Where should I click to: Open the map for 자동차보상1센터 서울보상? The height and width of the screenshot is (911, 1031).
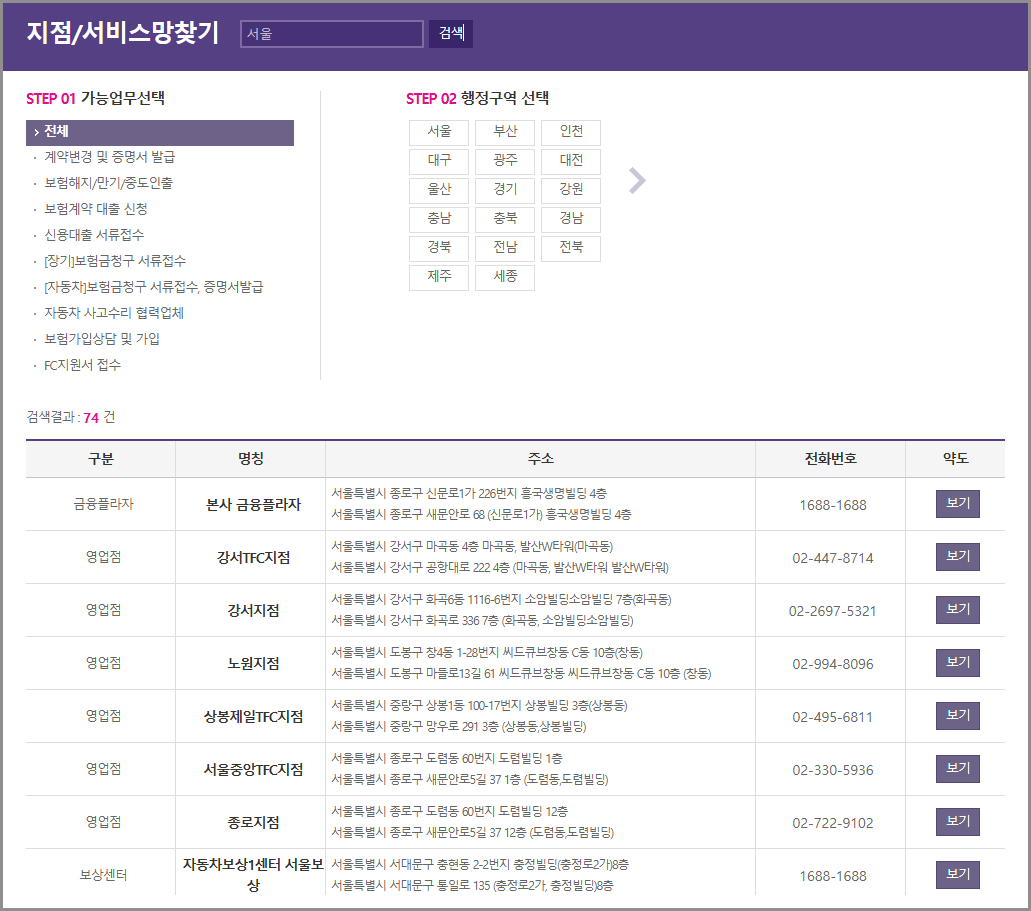pos(956,873)
